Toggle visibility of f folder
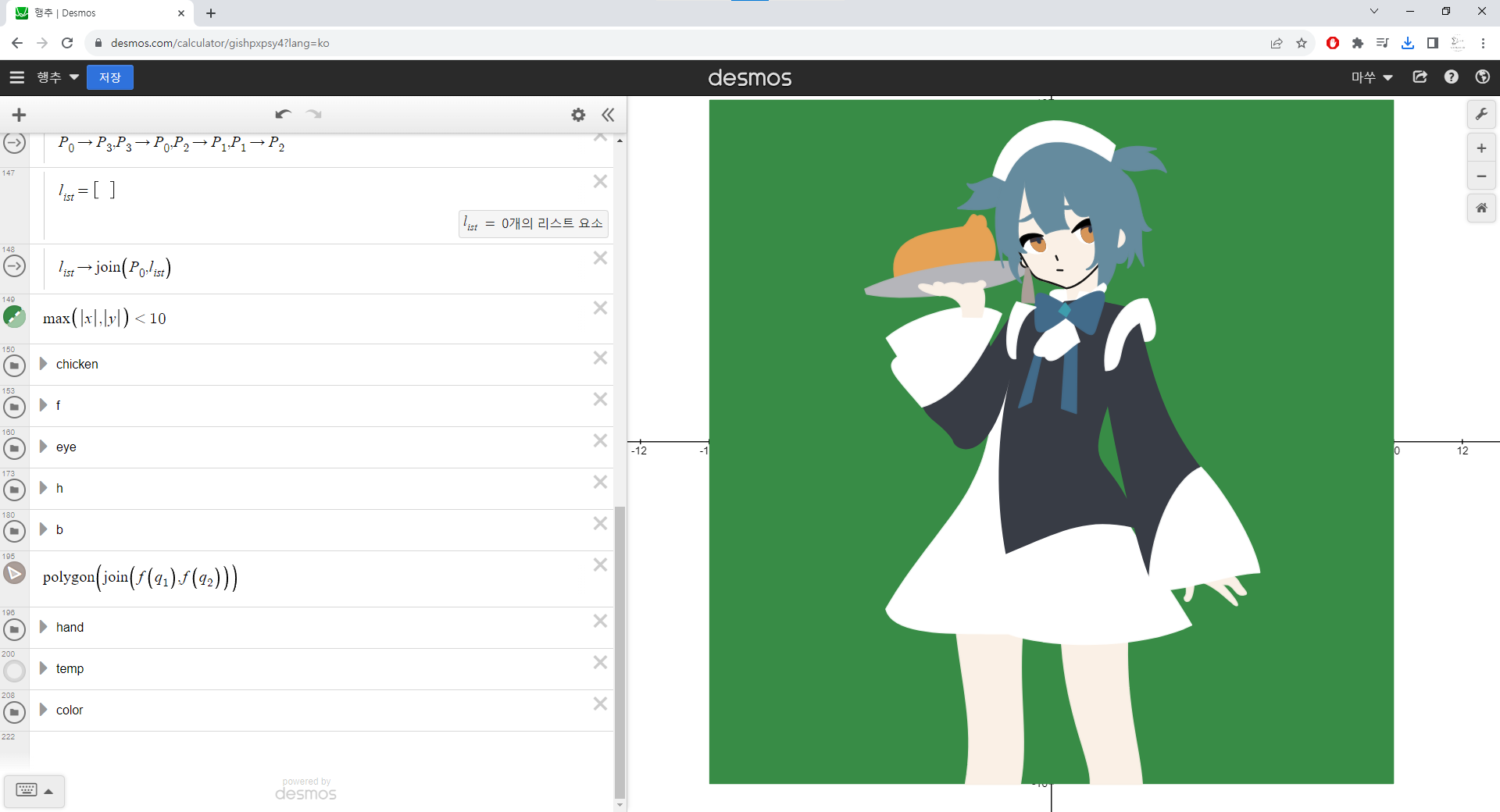This screenshot has width=1500, height=812. (15, 407)
